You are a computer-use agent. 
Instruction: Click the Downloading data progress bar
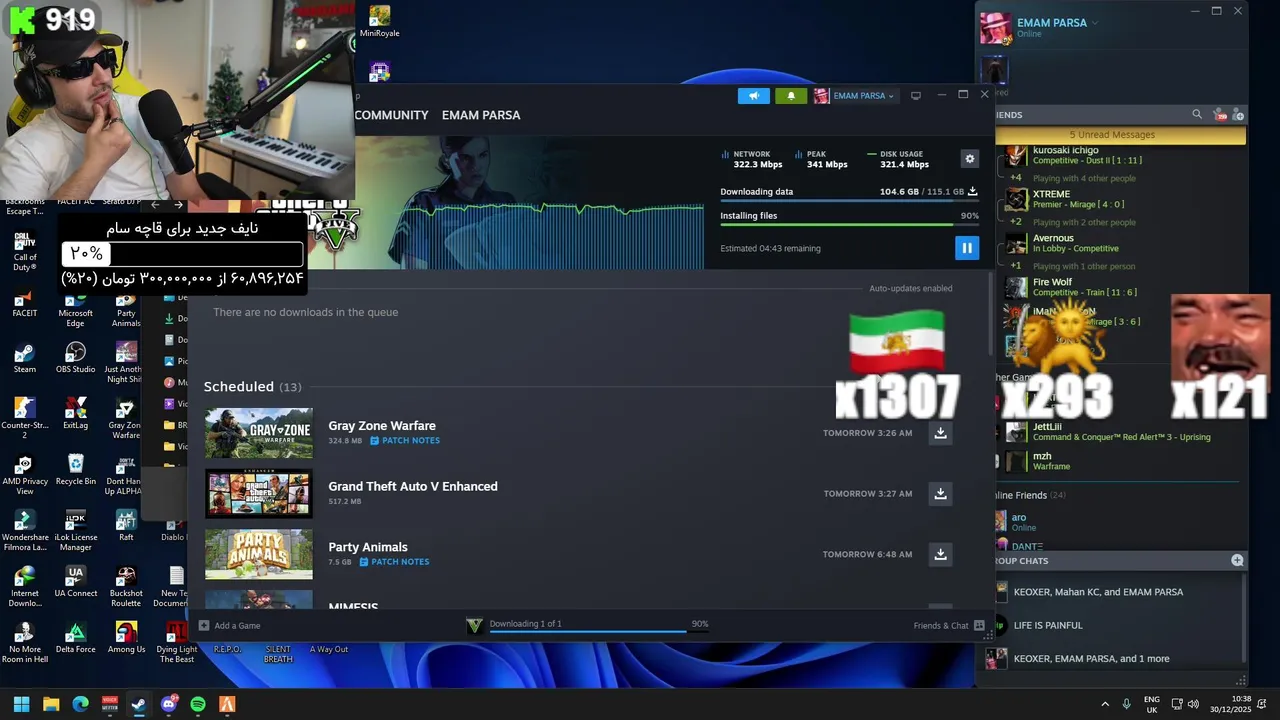pos(849,201)
